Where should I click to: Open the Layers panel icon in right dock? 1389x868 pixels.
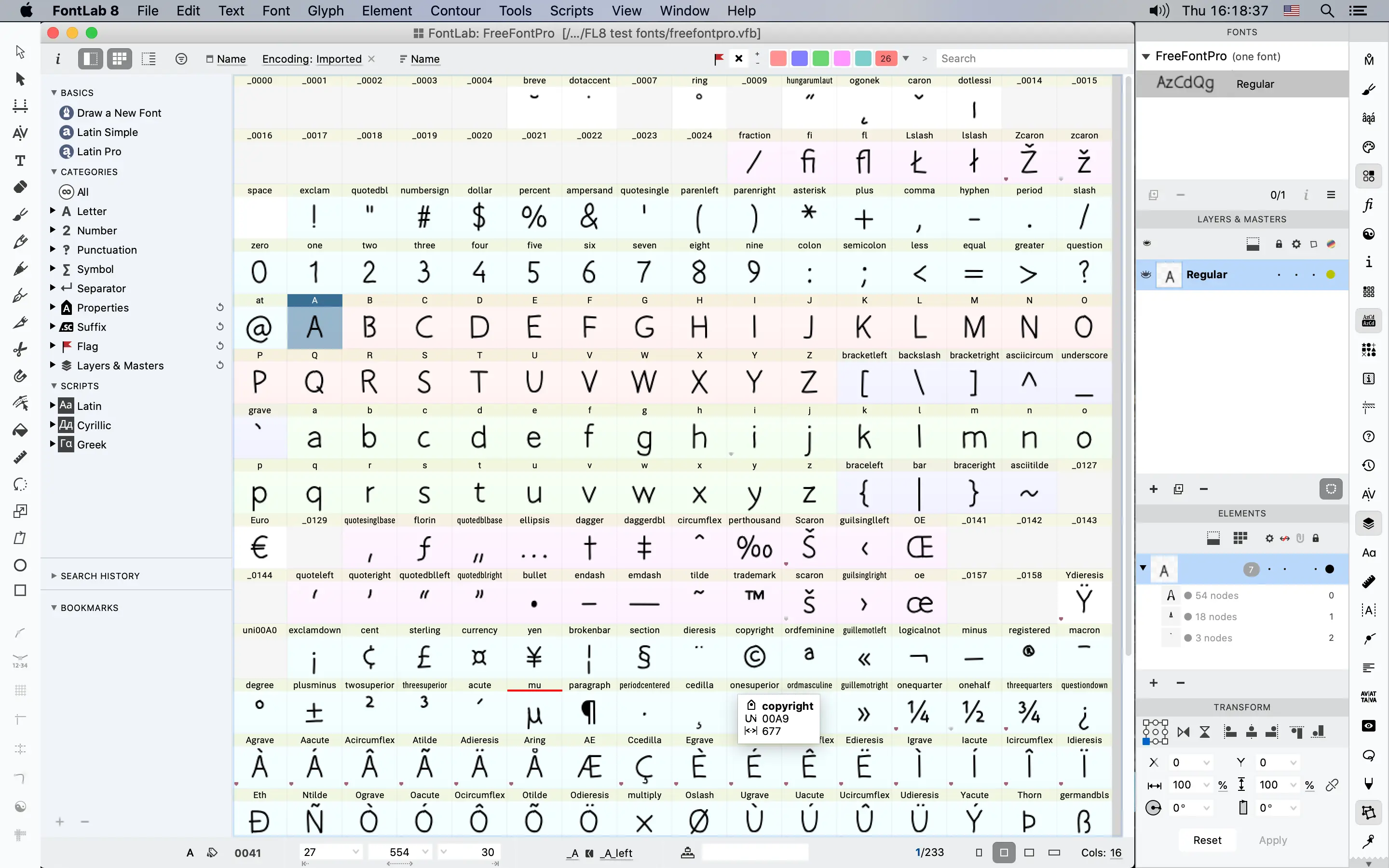point(1369,523)
